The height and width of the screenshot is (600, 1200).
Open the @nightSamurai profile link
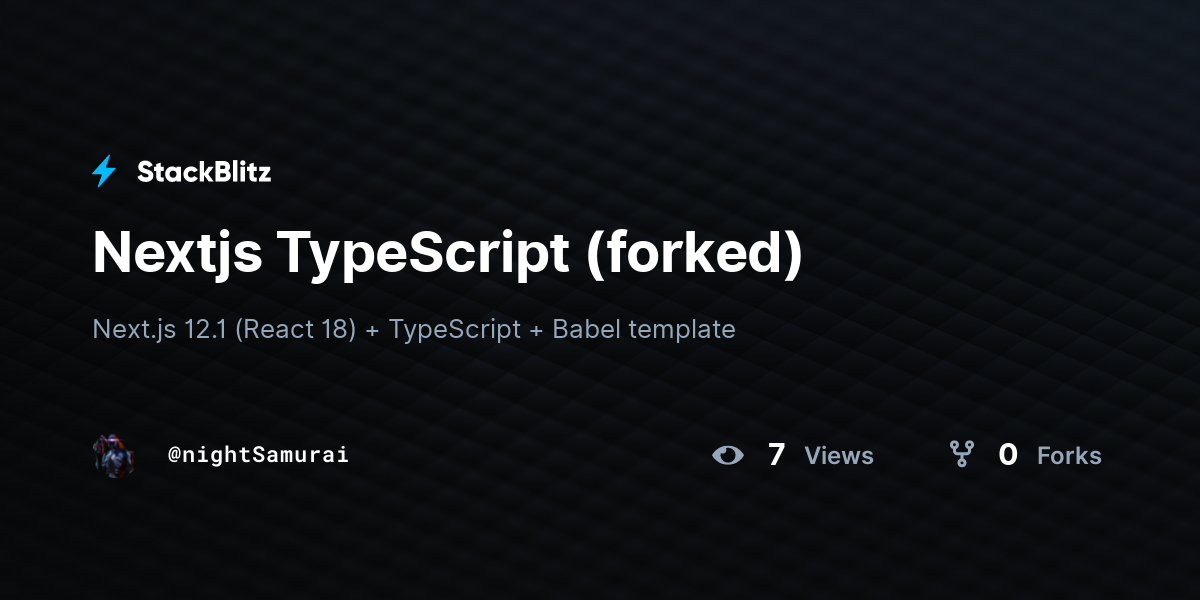click(258, 455)
